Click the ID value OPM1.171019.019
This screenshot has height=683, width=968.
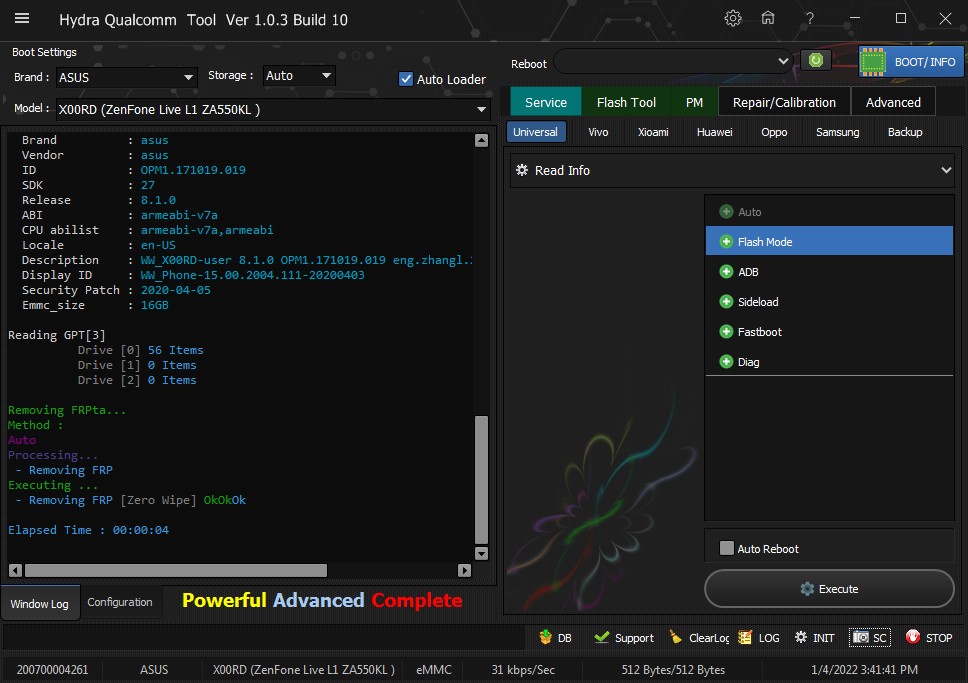[x=193, y=170]
